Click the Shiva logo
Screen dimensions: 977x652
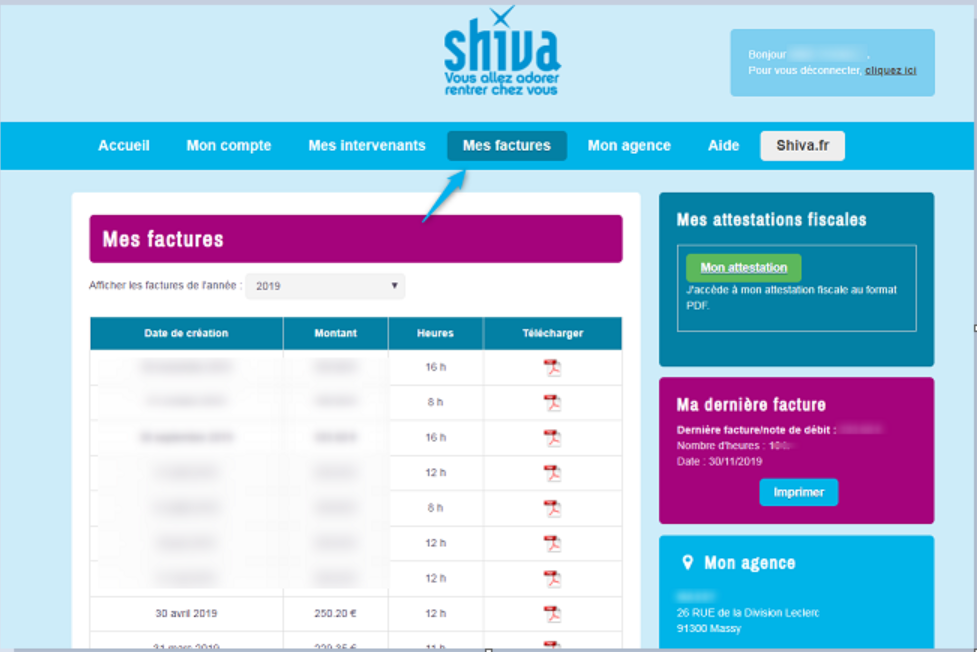pyautogui.click(x=502, y=51)
